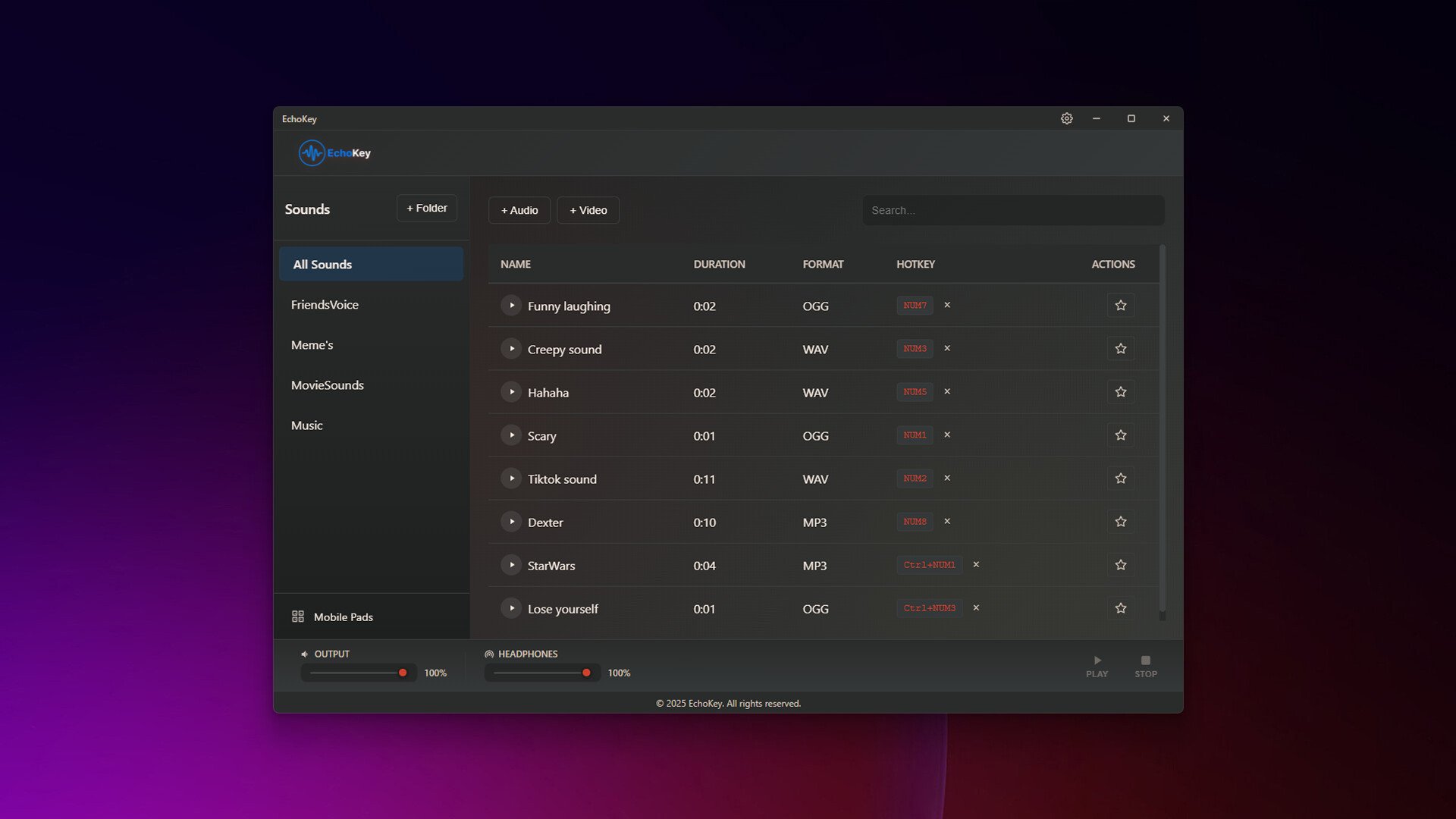Viewport: 1456px width, 819px height.
Task: Click the + Folder button
Action: (x=426, y=208)
